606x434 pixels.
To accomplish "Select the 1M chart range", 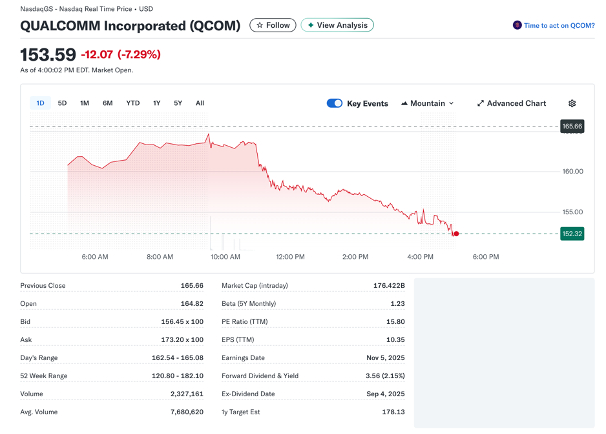I will coord(85,103).
